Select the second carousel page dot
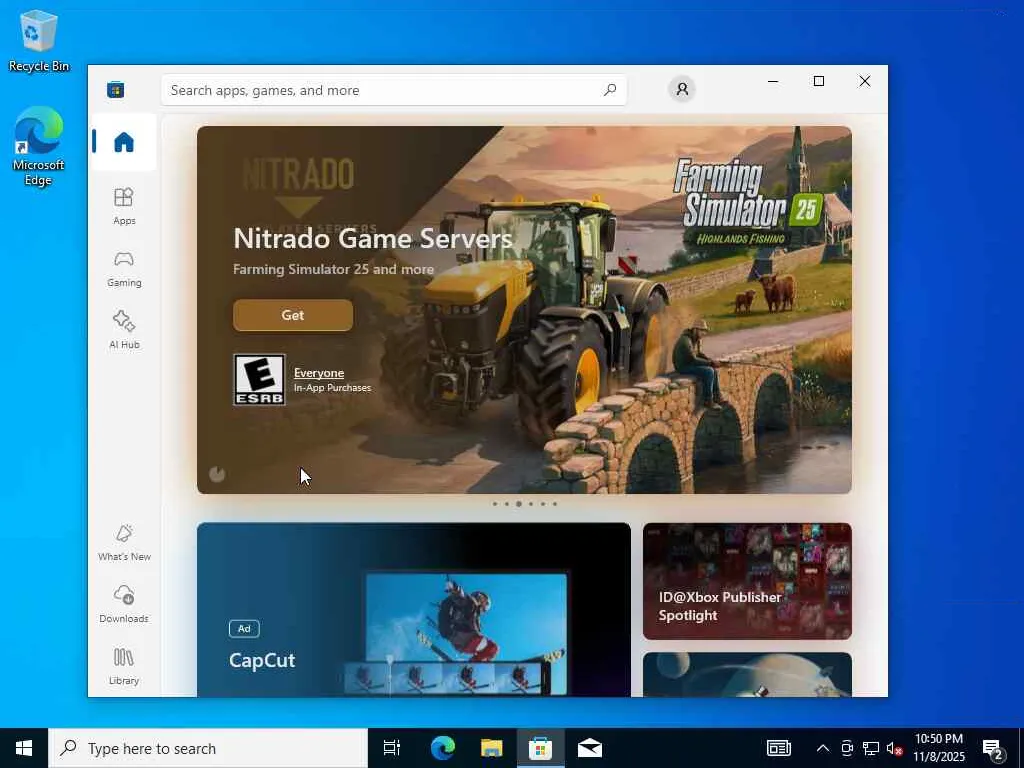 507,504
